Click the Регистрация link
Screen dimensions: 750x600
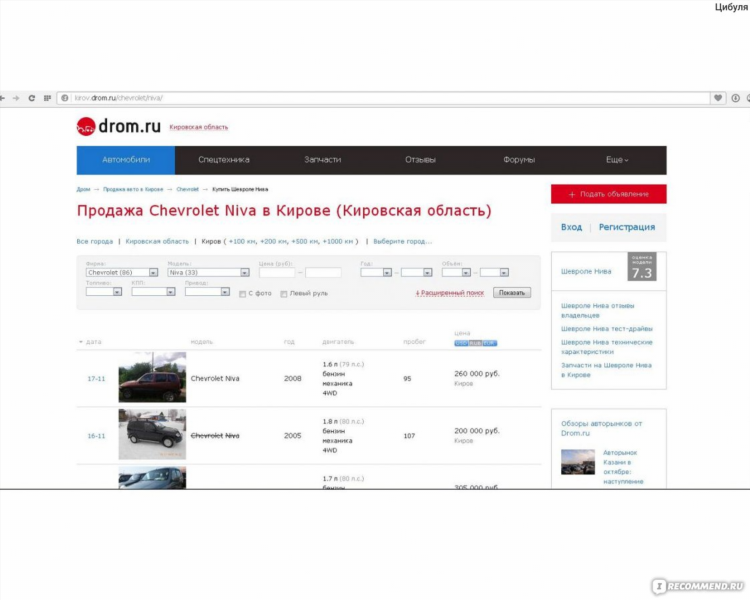(x=627, y=227)
